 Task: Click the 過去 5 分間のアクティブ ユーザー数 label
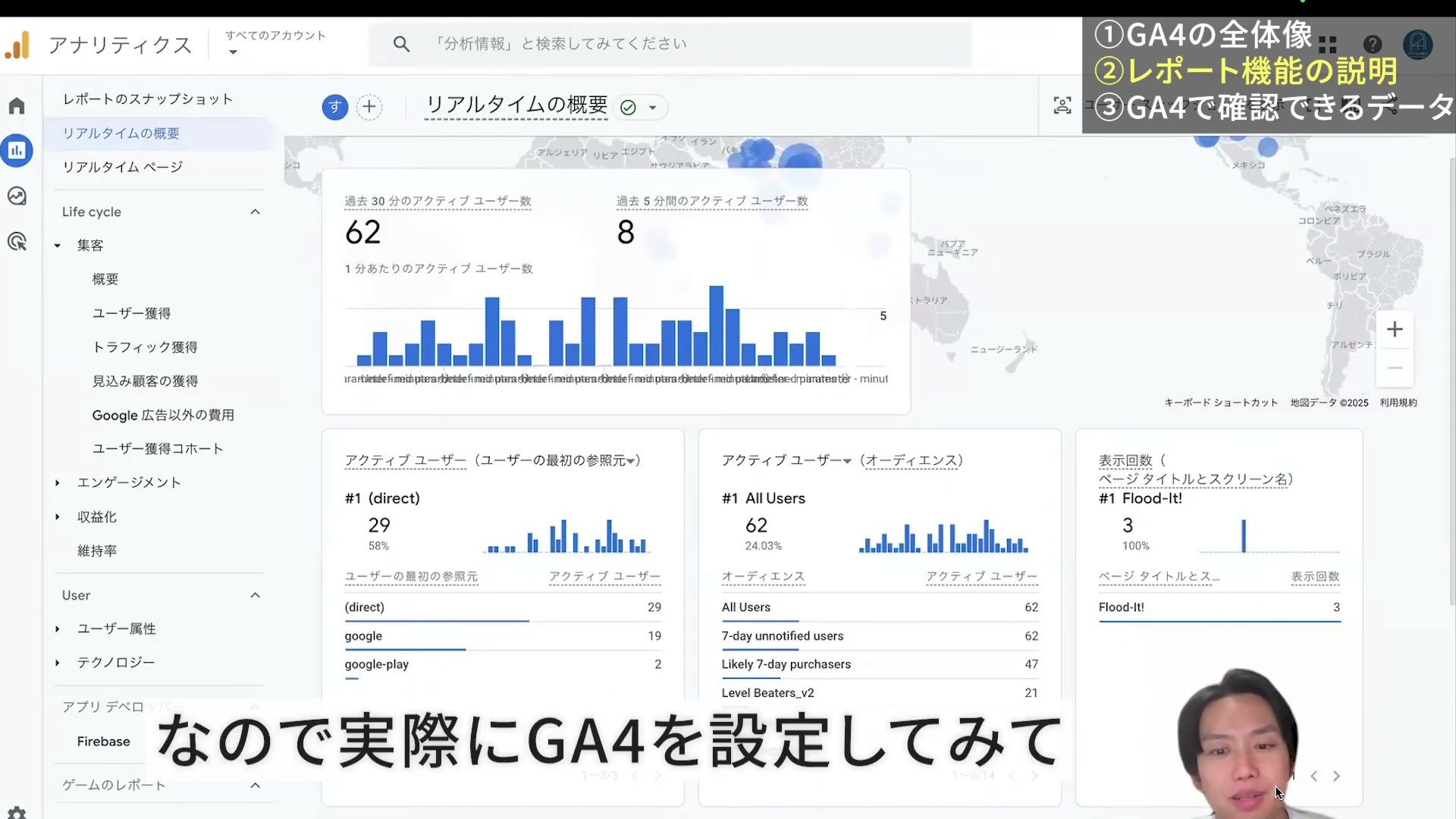[x=712, y=202]
